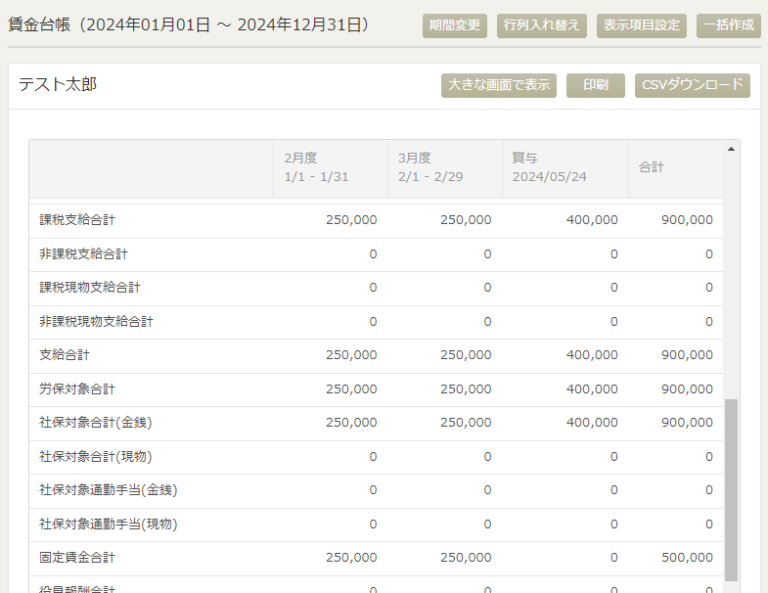
Task: Open 表示項目設定 settings
Action: (641, 25)
